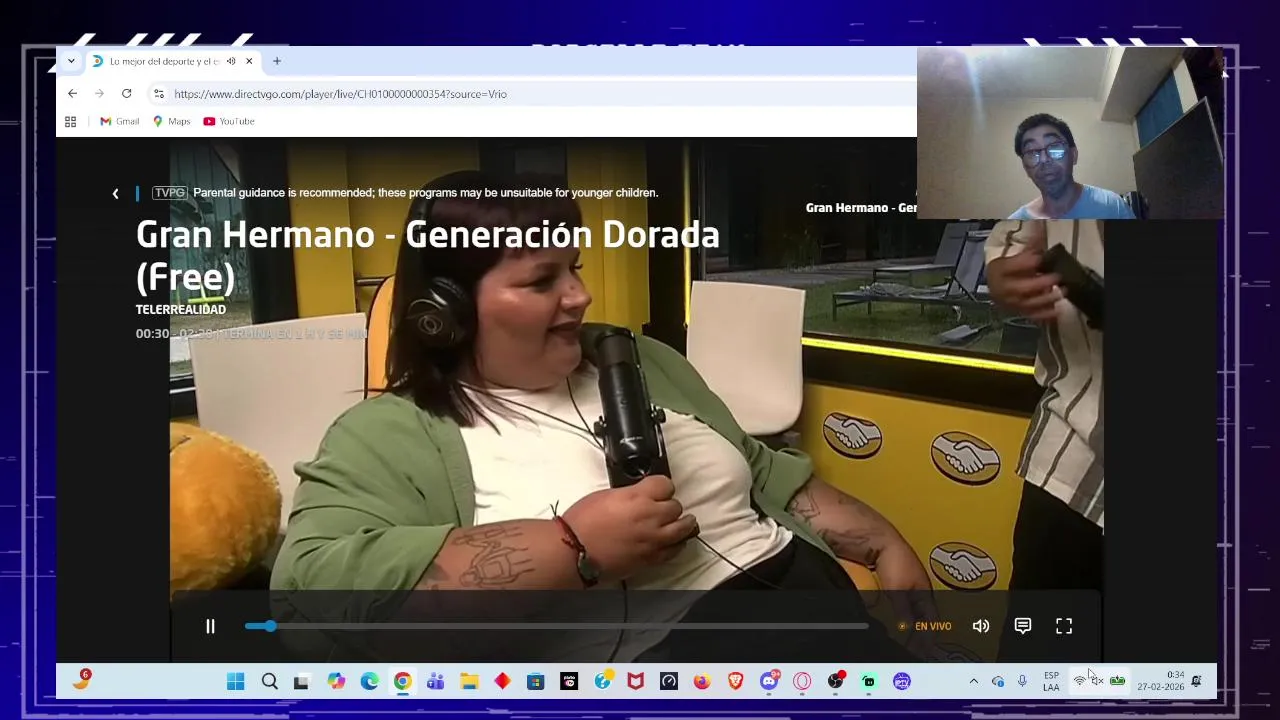Mute the player volume speaker icon
This screenshot has height=720, width=1280.
tap(981, 626)
